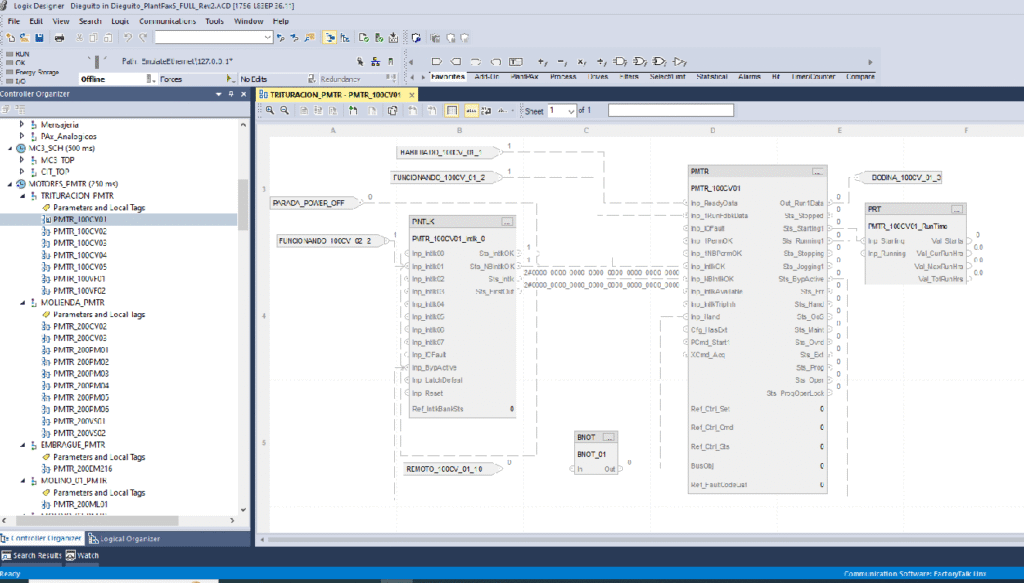The width and height of the screenshot is (1024, 583).
Task: Open the Communications menu
Action: click(167, 20)
